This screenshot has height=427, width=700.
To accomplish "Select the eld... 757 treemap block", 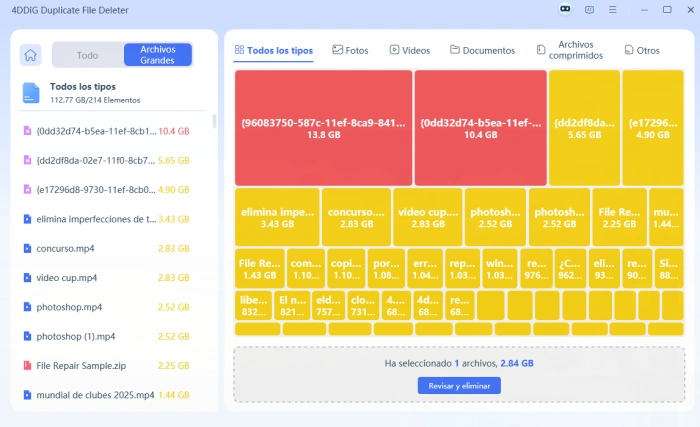I will 328,306.
